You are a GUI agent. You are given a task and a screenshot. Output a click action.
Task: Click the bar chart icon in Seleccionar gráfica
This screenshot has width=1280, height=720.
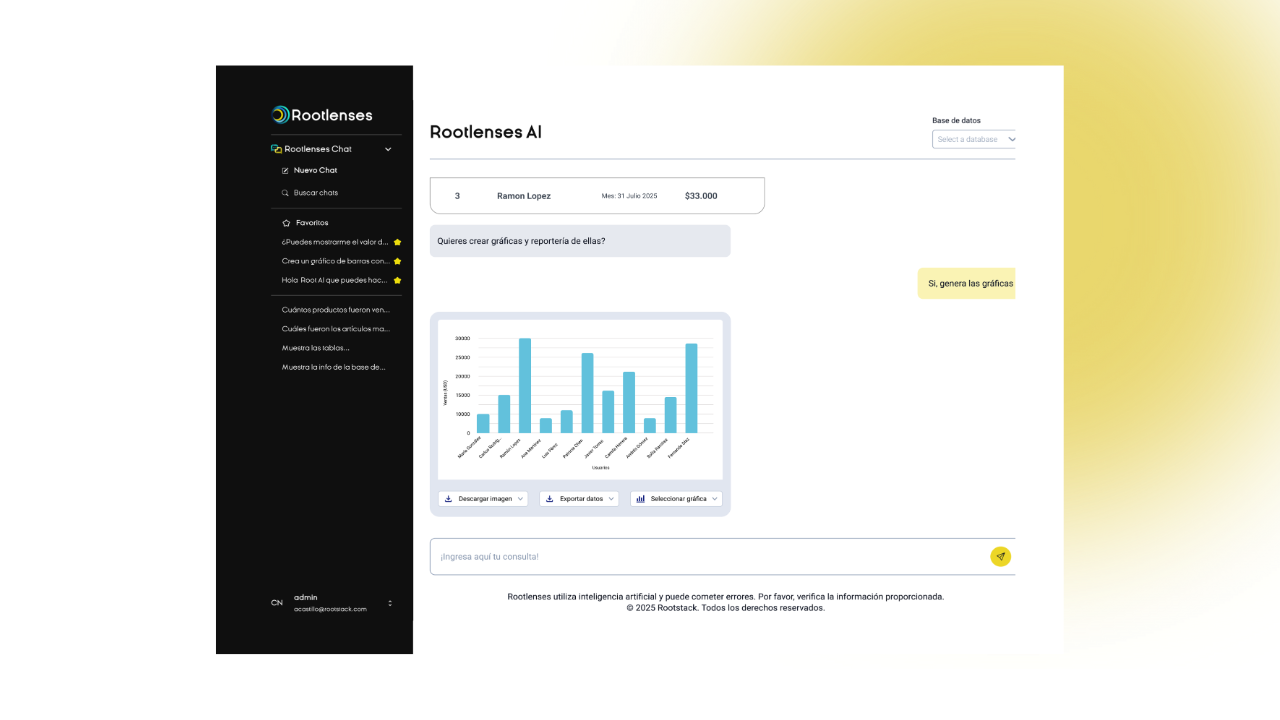tap(640, 498)
